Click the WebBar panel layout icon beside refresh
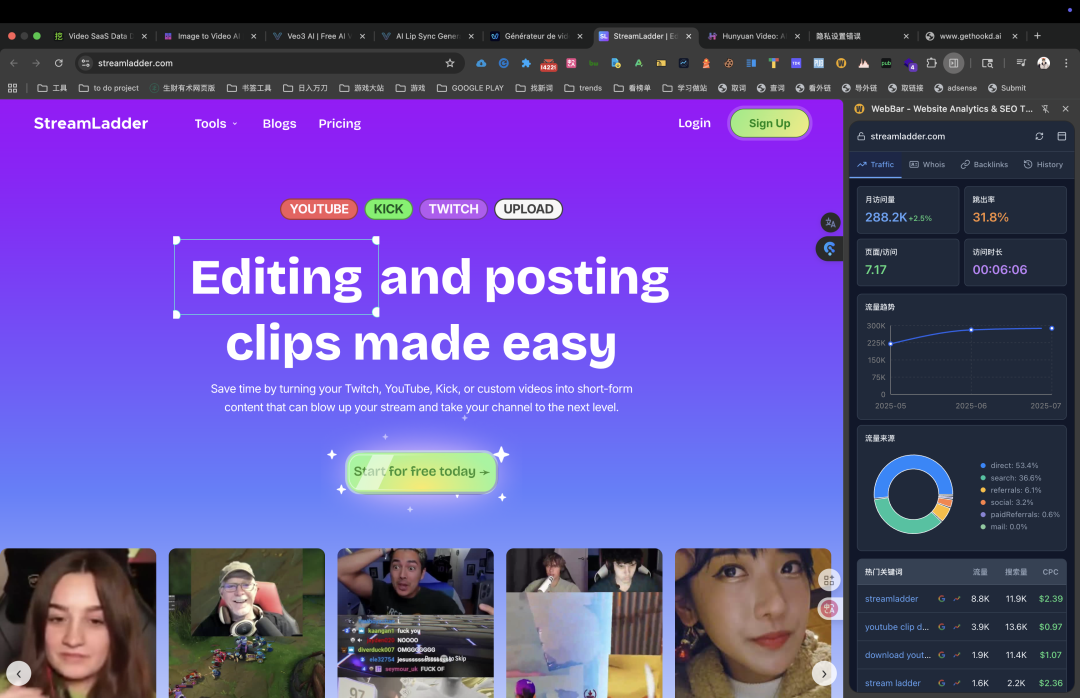The height and width of the screenshot is (698, 1080). [x=1061, y=136]
